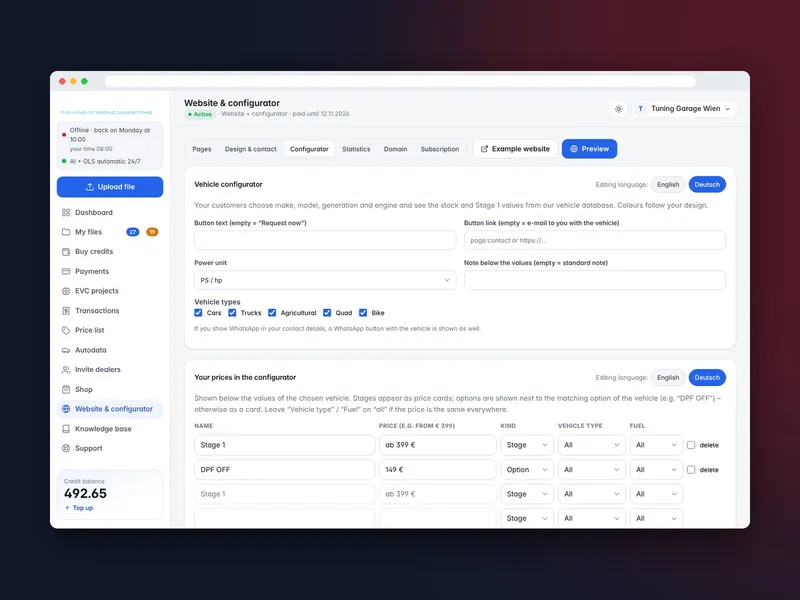This screenshot has width=800, height=600.
Task: Click the Note below the values field
Action: [x=595, y=280]
